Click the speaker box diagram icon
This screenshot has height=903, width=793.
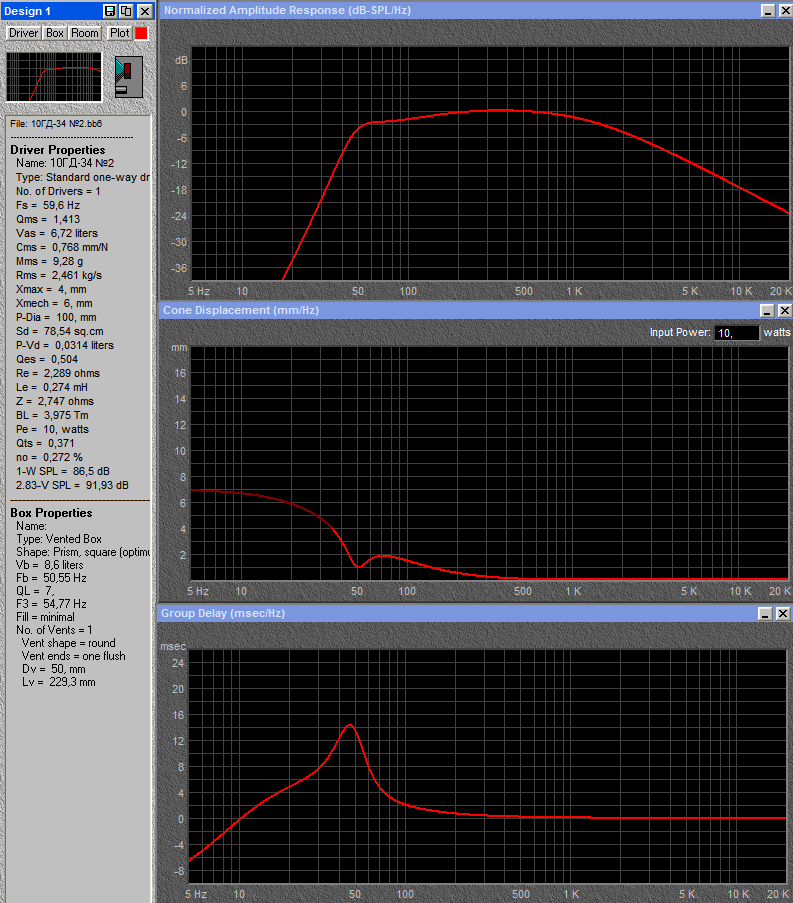click(x=128, y=76)
